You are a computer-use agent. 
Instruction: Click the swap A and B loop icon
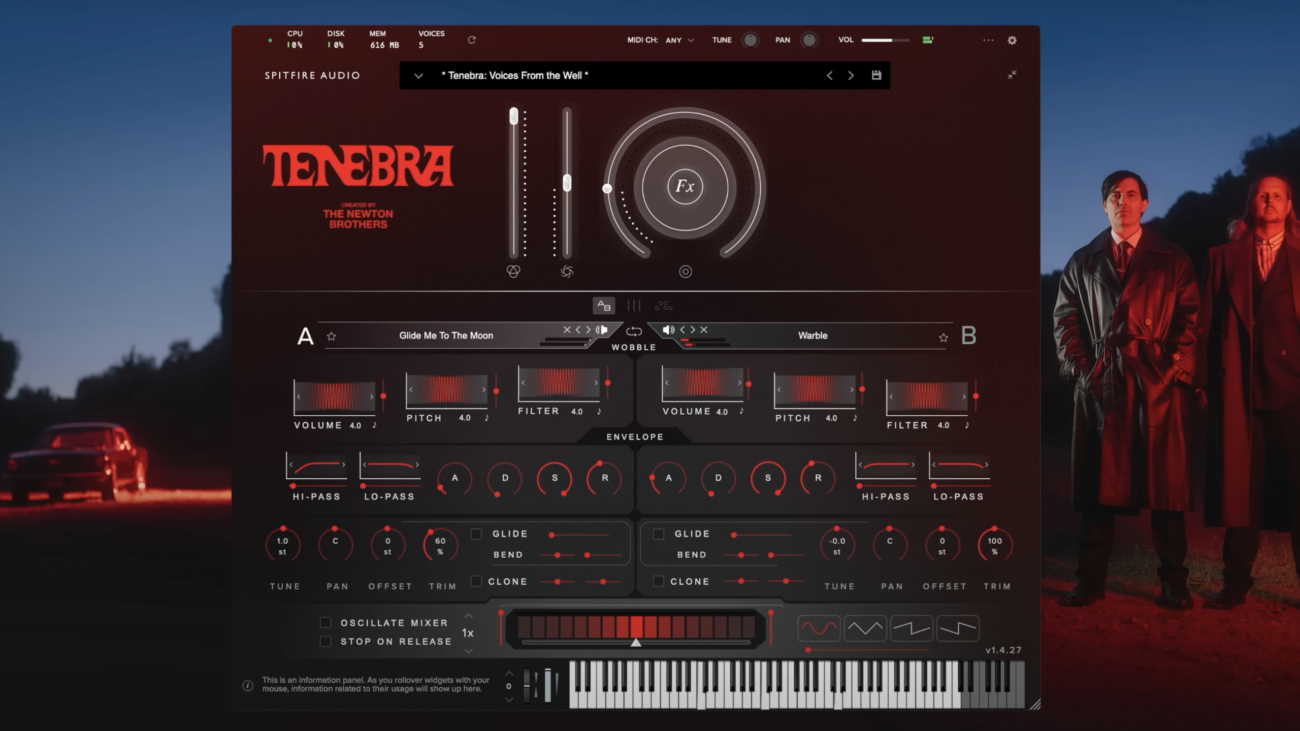(634, 331)
